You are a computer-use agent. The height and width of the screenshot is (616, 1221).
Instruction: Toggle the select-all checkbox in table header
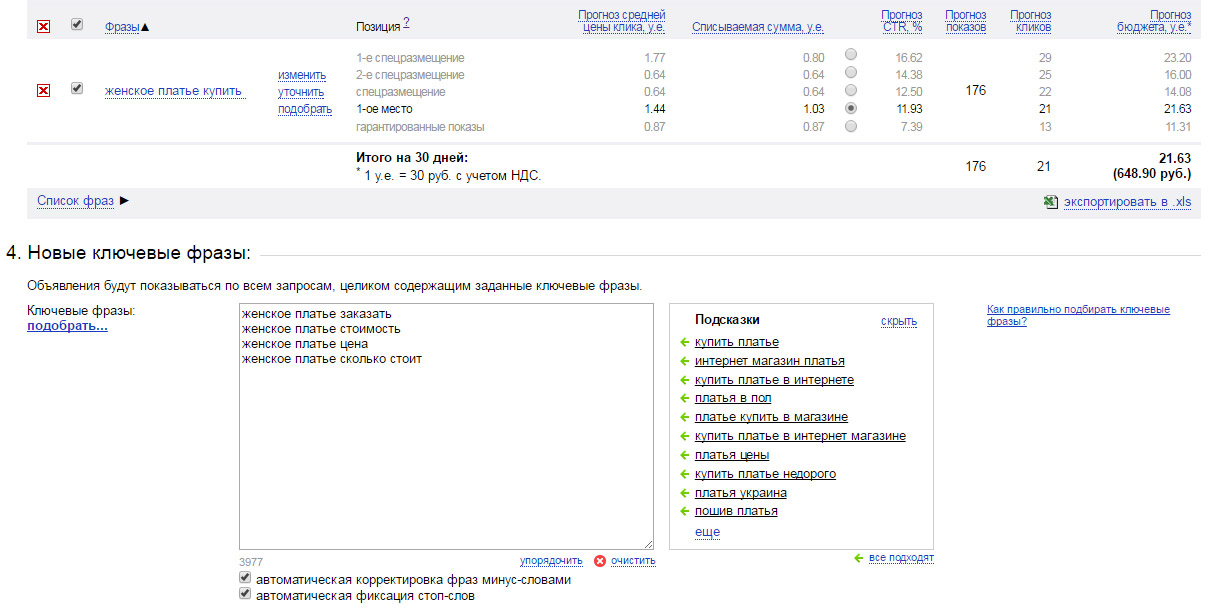pyautogui.click(x=77, y=24)
